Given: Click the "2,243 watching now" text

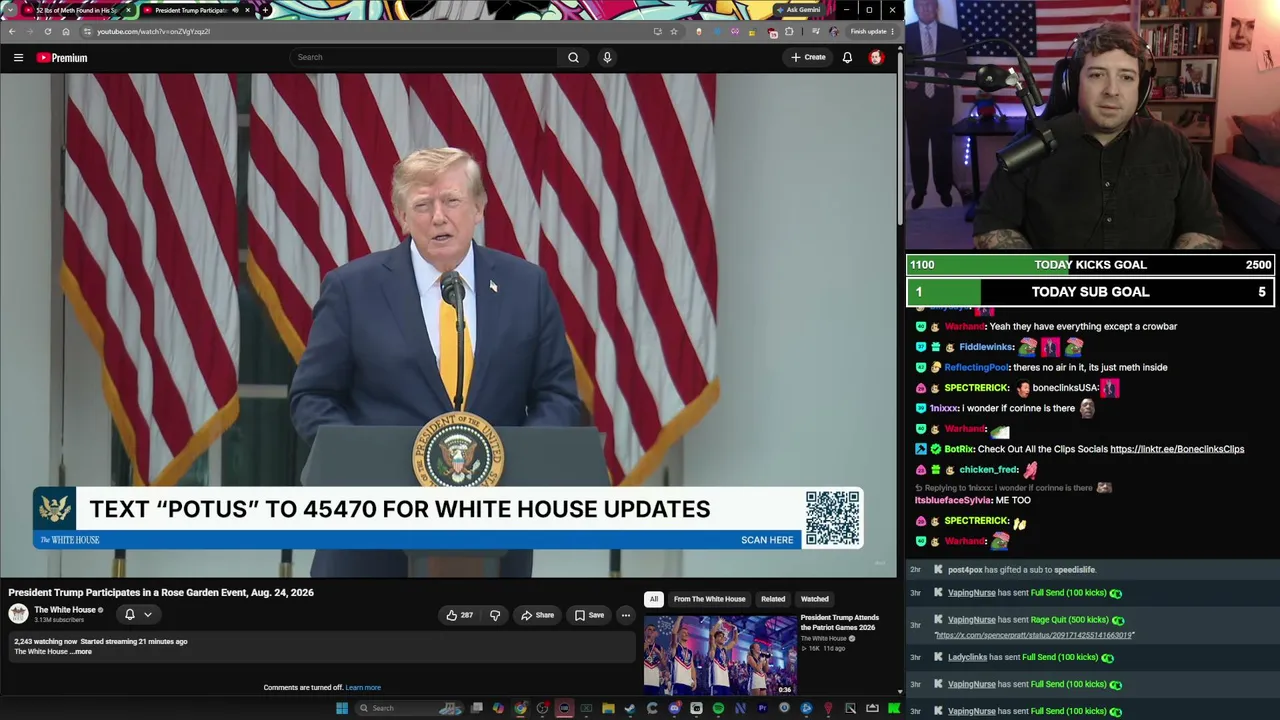Looking at the screenshot, I should pyautogui.click(x=44, y=642).
